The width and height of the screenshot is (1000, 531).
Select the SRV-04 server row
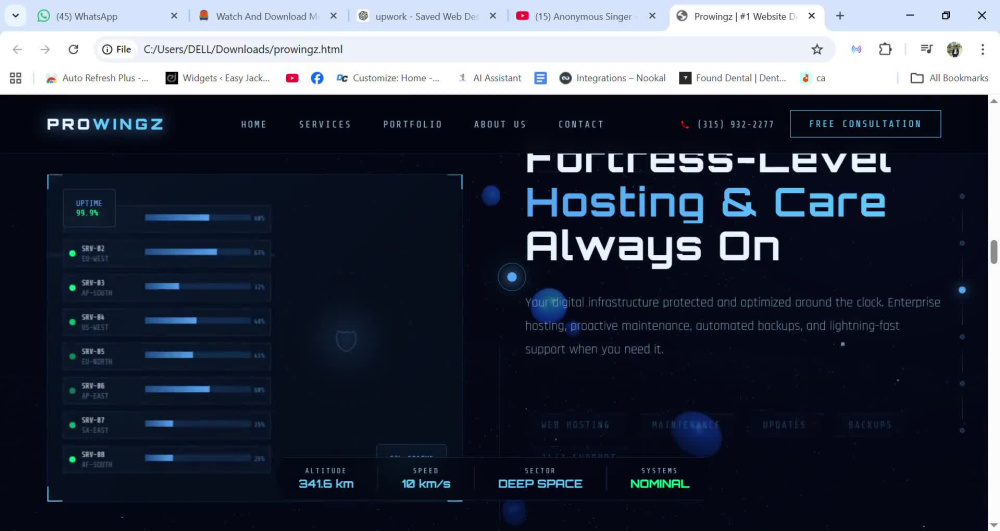167,322
